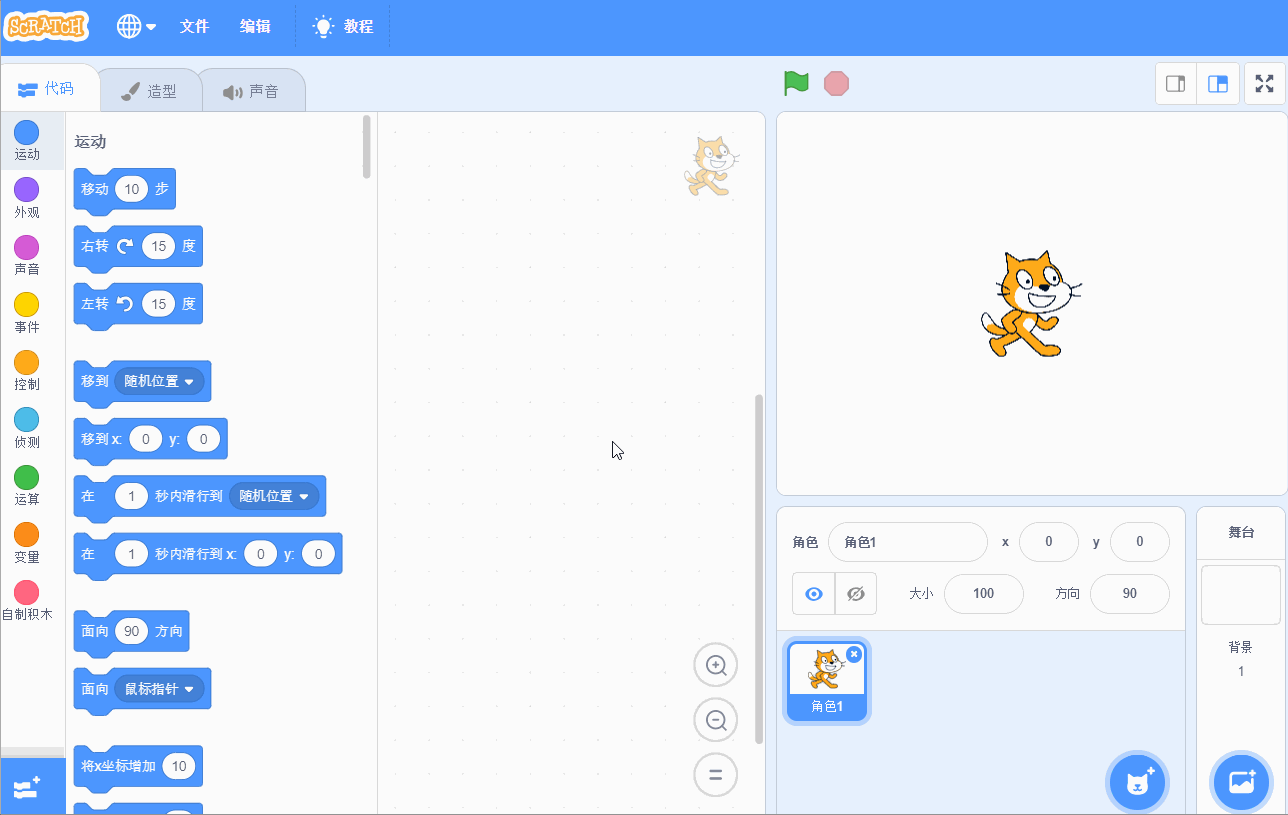Click the 左转 counterclockwise rotate icon
This screenshot has width=1288, height=815.
click(x=125, y=303)
